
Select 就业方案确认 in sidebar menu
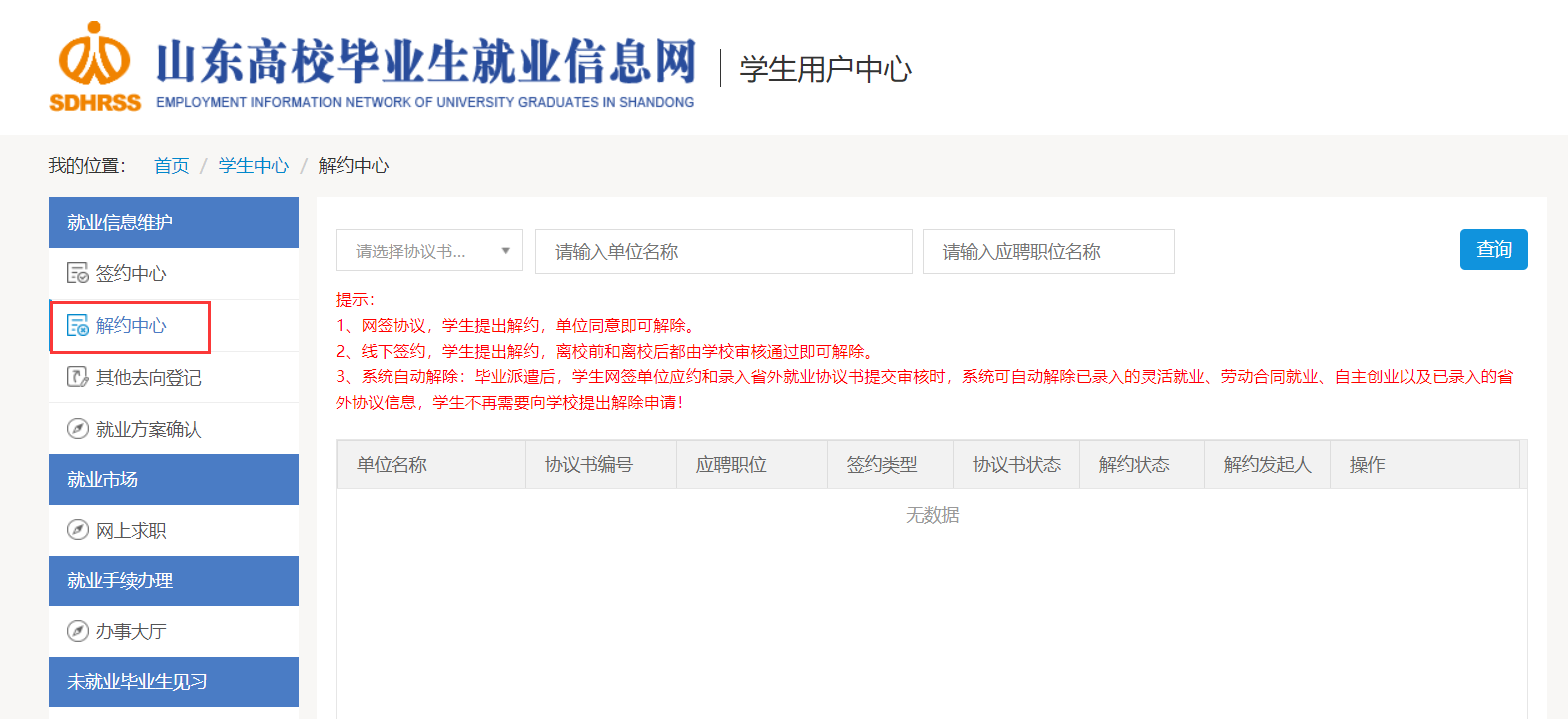[x=148, y=429]
